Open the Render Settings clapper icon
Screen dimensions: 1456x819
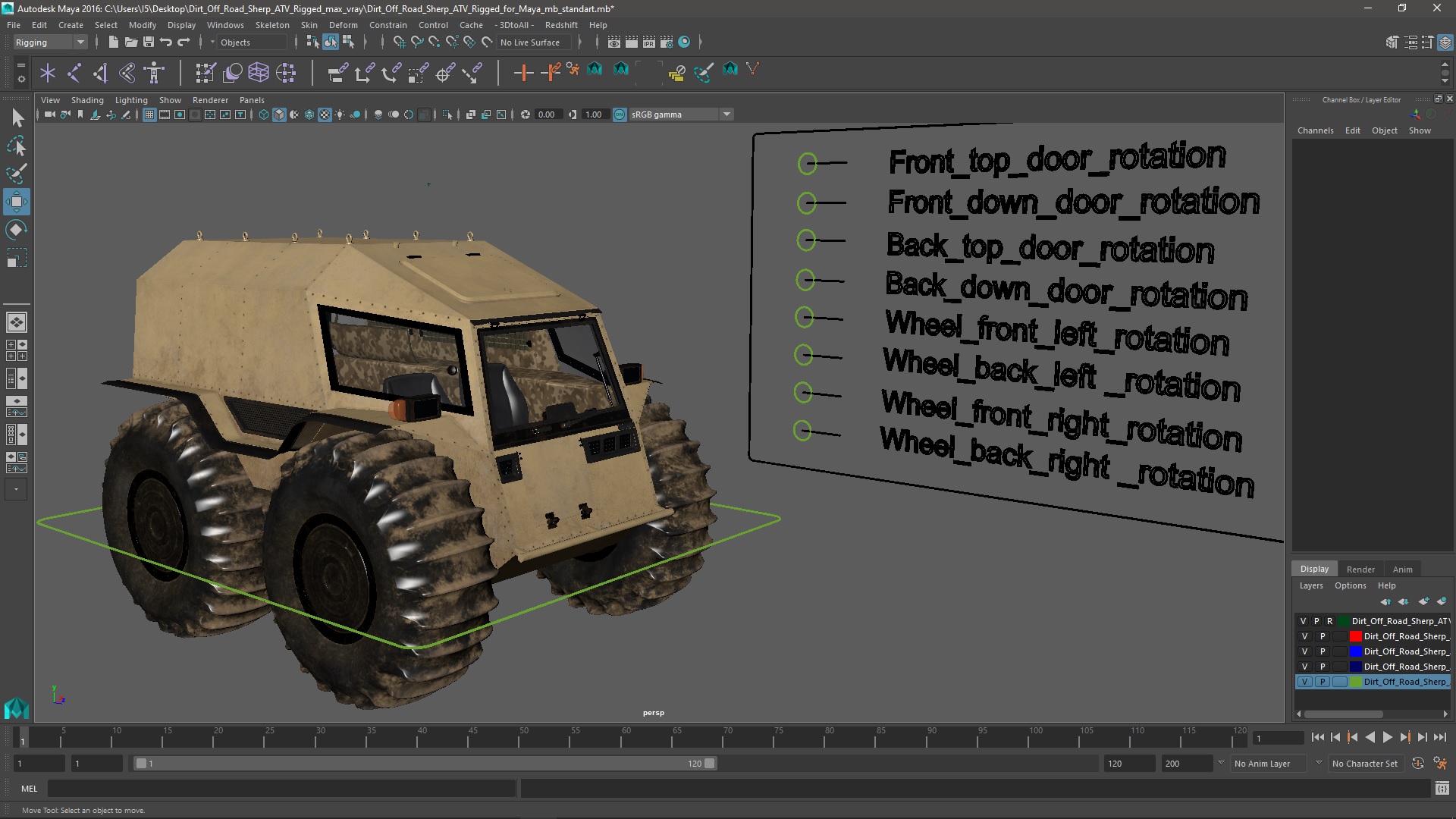click(x=667, y=42)
